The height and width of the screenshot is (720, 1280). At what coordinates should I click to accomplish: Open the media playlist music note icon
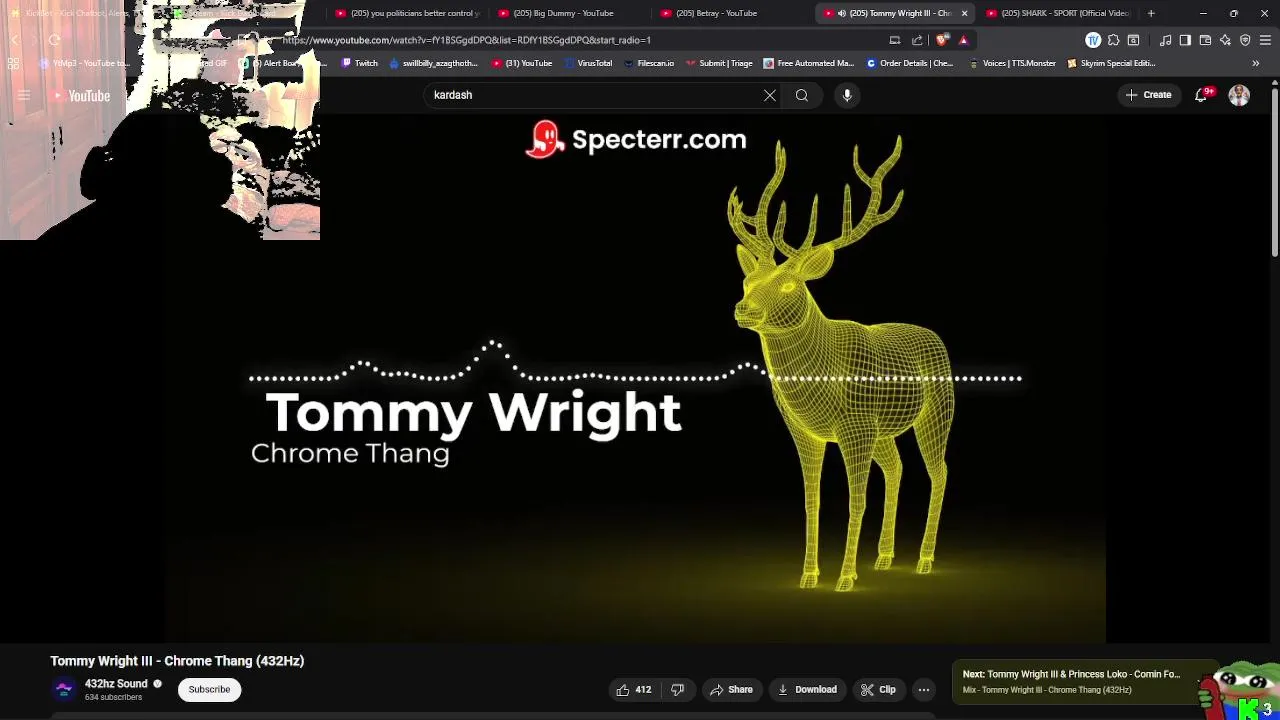coord(1165,40)
